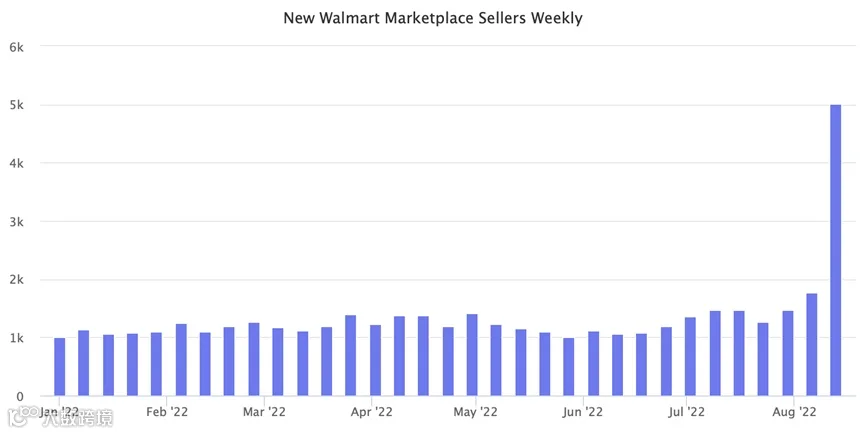Click the 3k y-axis label

pos(17,222)
